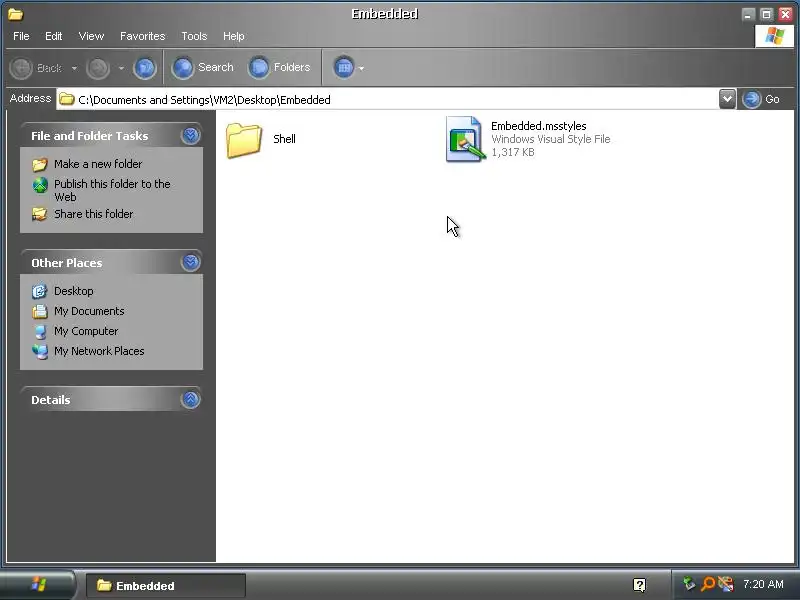The height and width of the screenshot is (600, 800).
Task: Toggle the Folders pane button
Action: [279, 68]
